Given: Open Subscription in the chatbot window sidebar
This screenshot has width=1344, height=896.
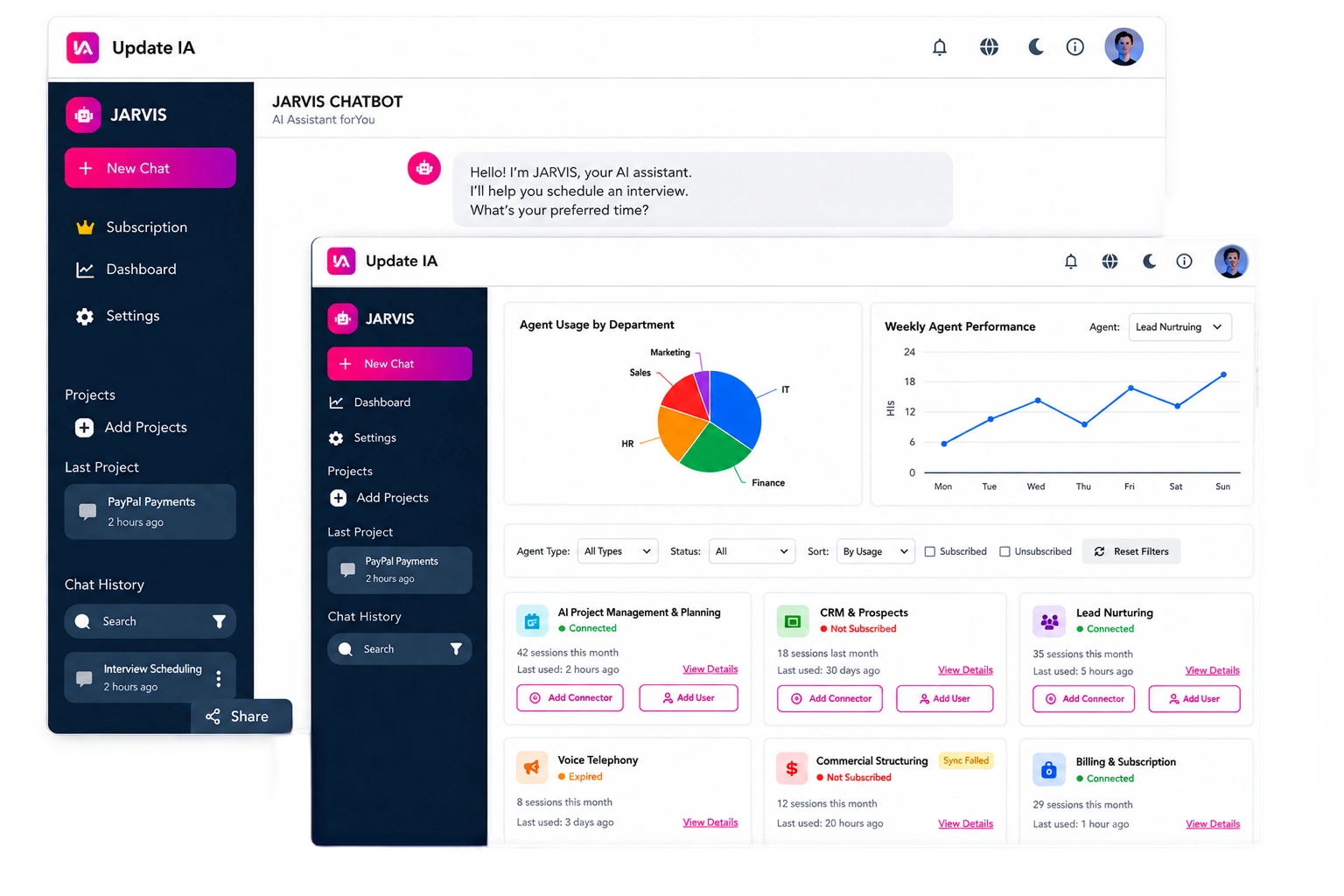Looking at the screenshot, I should (x=132, y=227).
